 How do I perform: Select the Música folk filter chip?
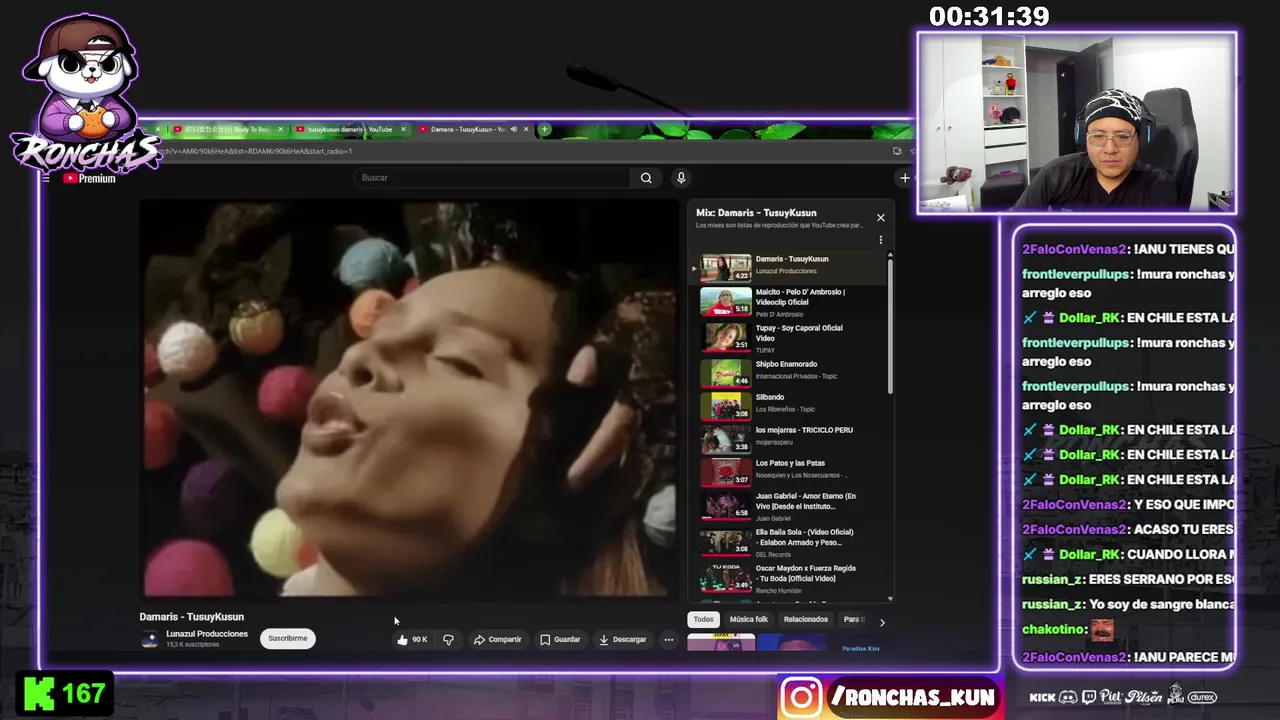pos(748,619)
